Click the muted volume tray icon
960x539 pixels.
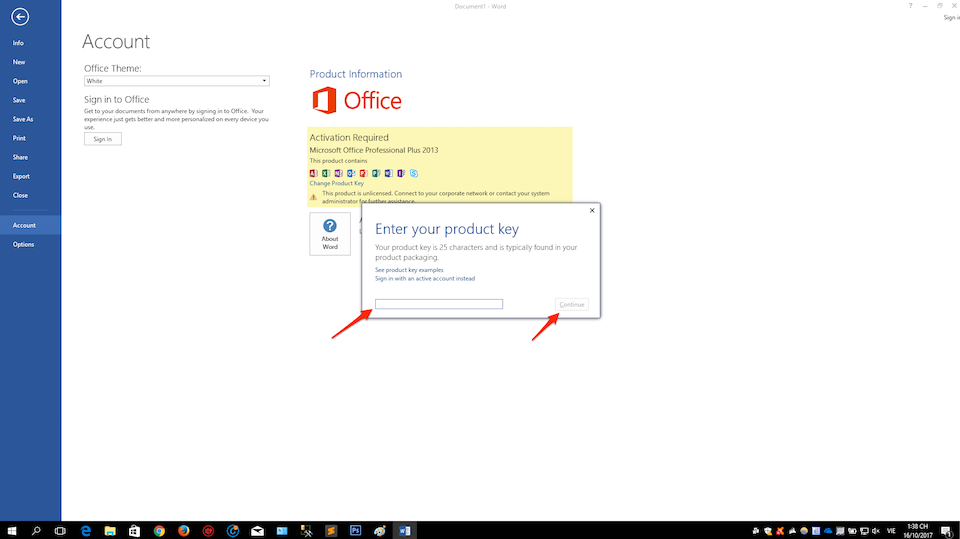coord(876,530)
